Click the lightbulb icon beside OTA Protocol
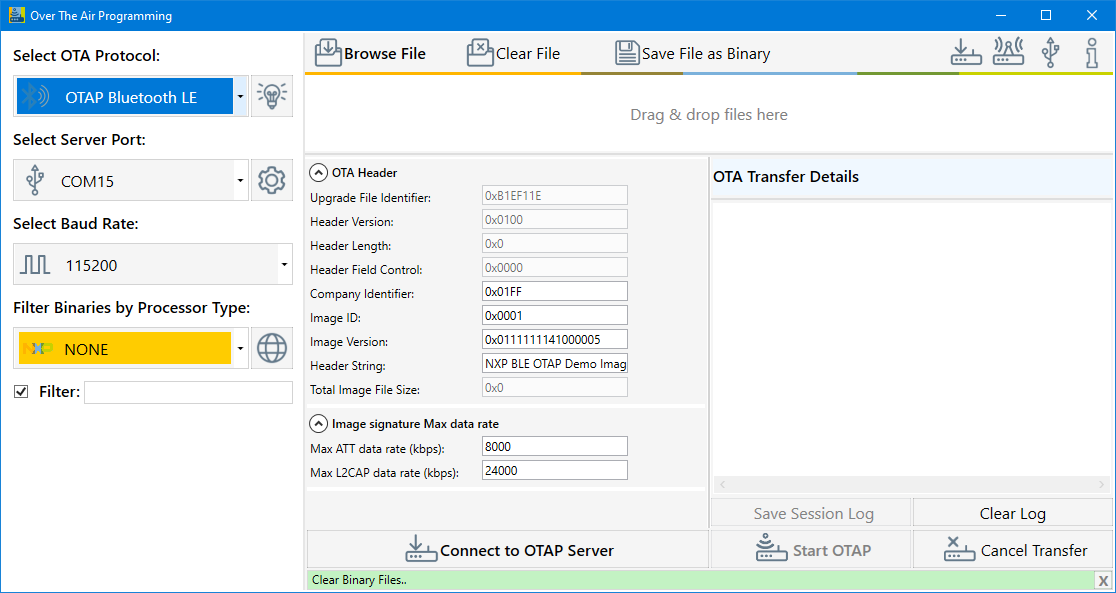 pos(272,97)
